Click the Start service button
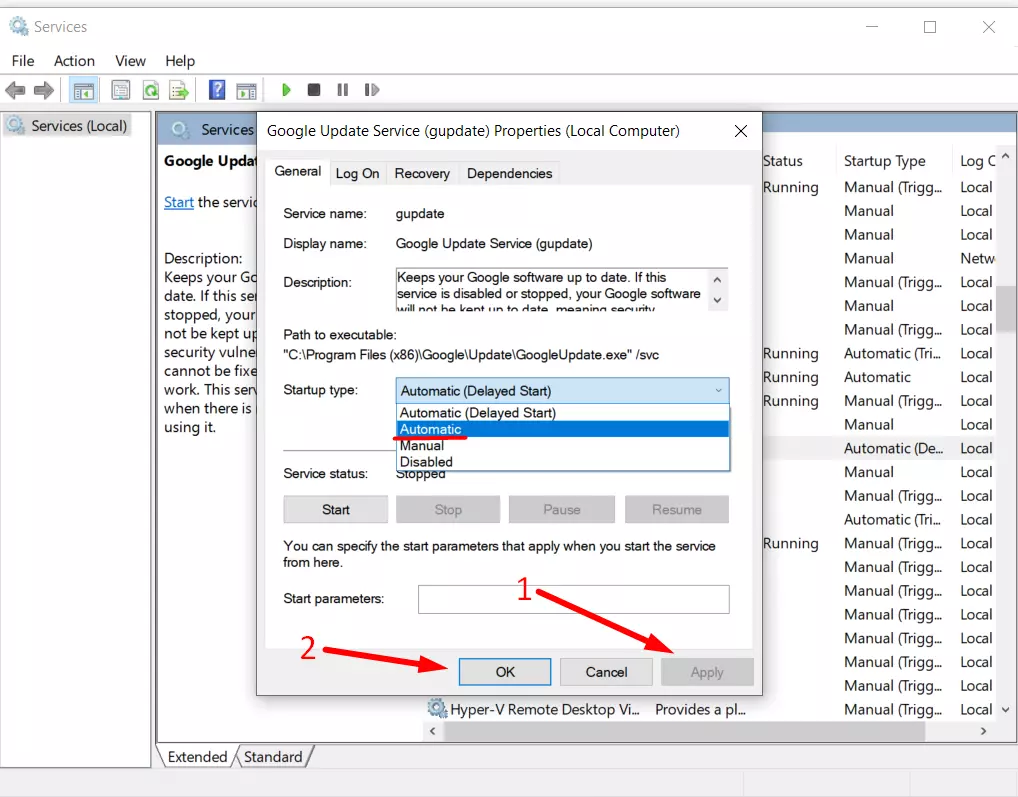Viewport: 1018px width, 797px height. (336, 509)
